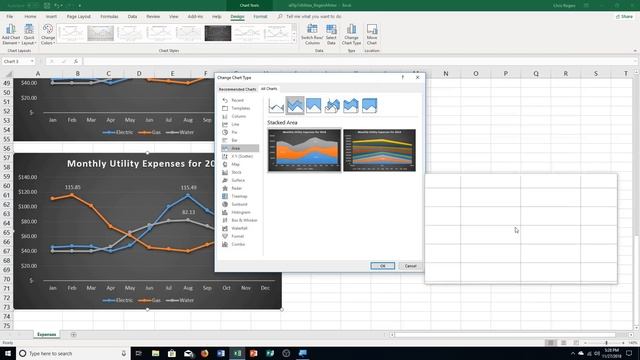Click the Share button
Viewport: 640px width, 360px height.
point(625,16)
